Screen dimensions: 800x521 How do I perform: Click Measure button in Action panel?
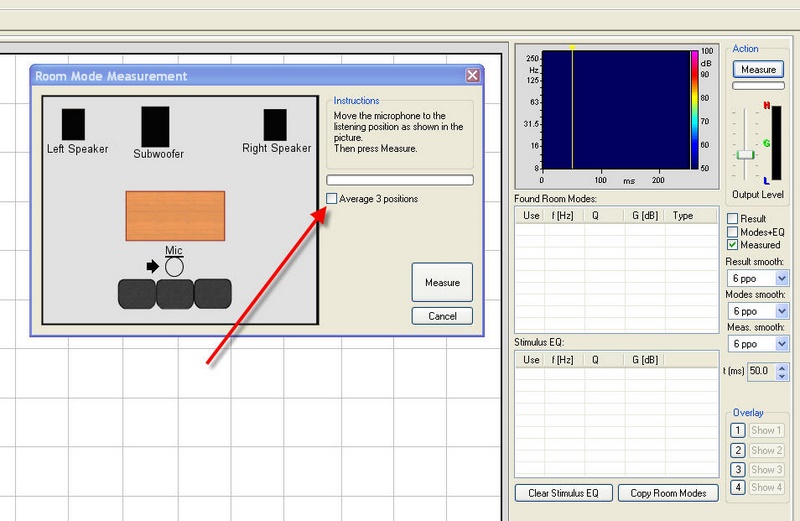coord(759,69)
